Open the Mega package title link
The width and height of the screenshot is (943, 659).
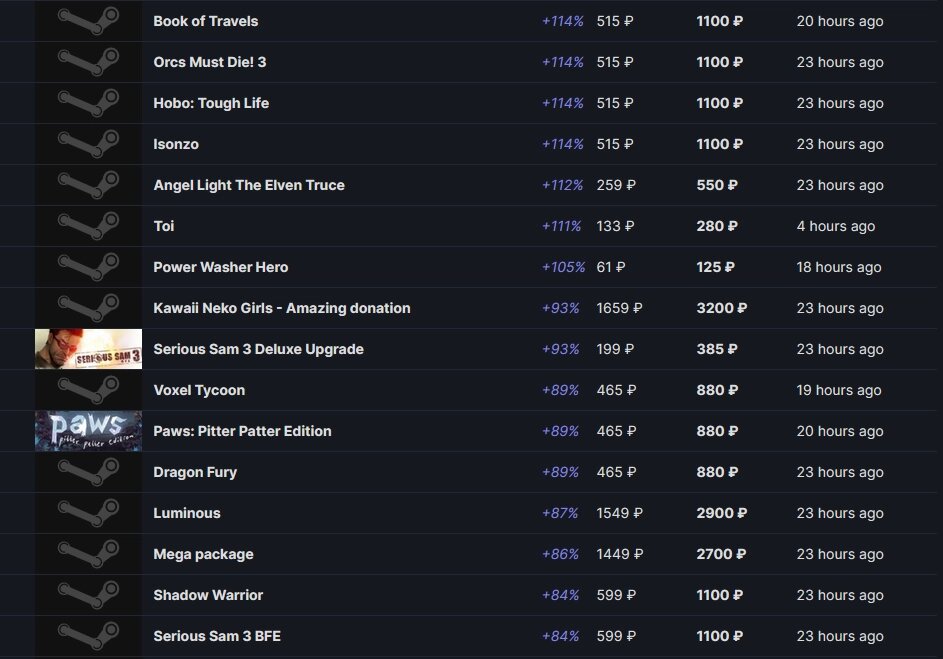click(x=203, y=554)
